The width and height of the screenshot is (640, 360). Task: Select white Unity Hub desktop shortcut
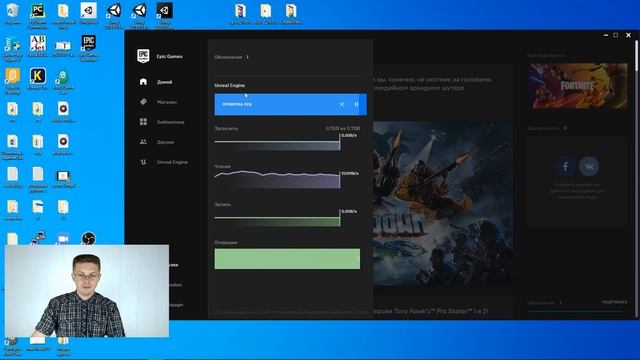point(88,14)
